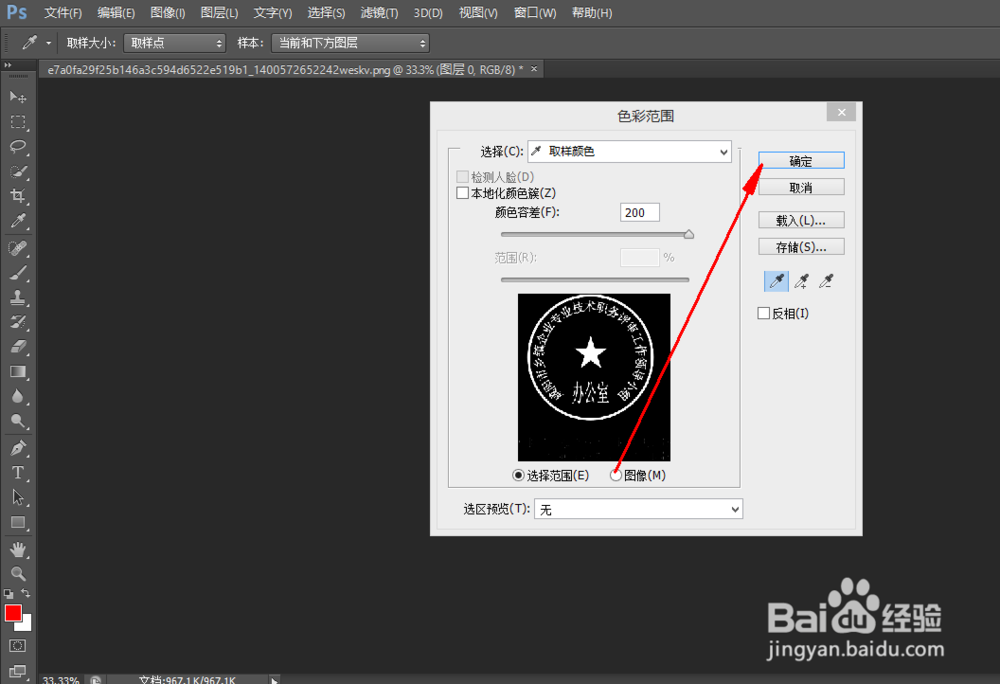This screenshot has width=1000, height=684.
Task: Click the 确定 button
Action: [x=801, y=161]
